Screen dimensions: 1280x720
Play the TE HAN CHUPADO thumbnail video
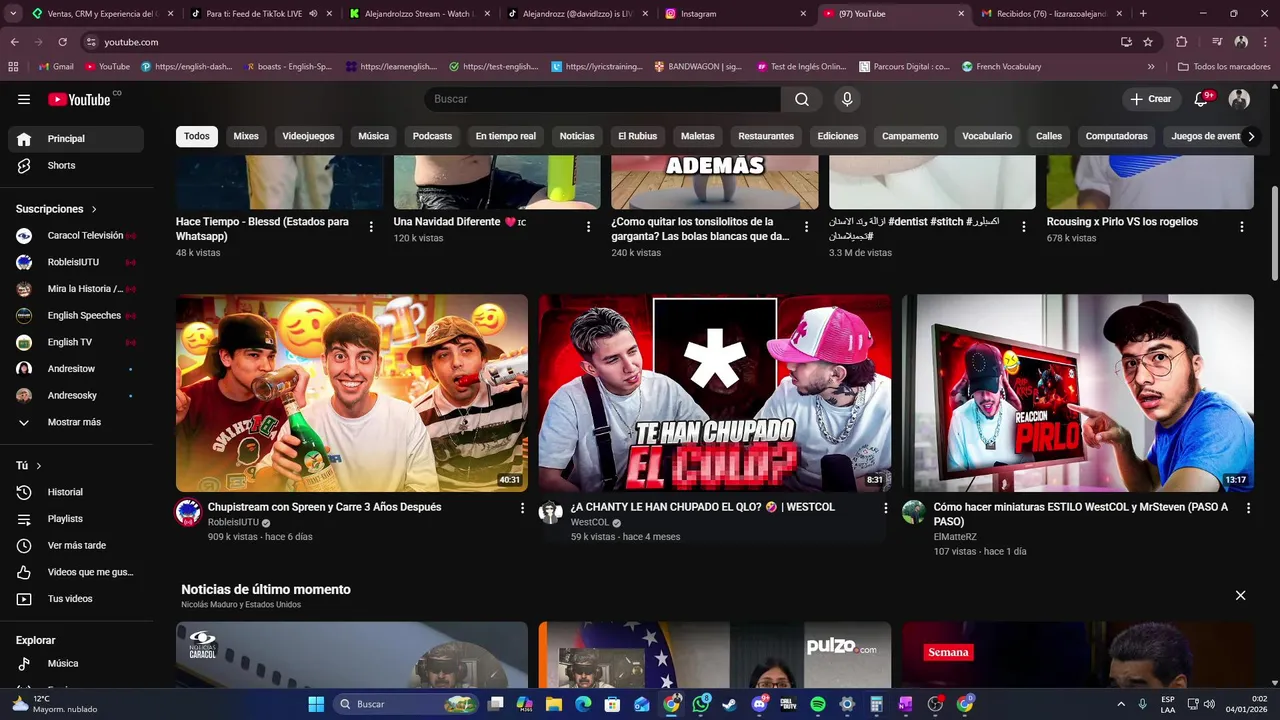tap(715, 392)
